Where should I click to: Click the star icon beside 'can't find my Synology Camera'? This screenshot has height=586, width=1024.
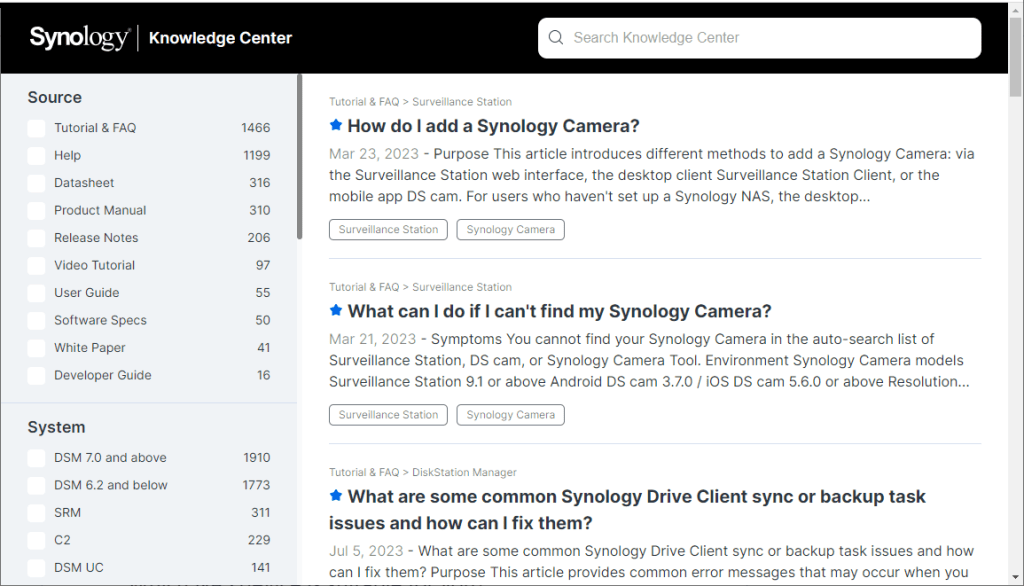[336, 310]
